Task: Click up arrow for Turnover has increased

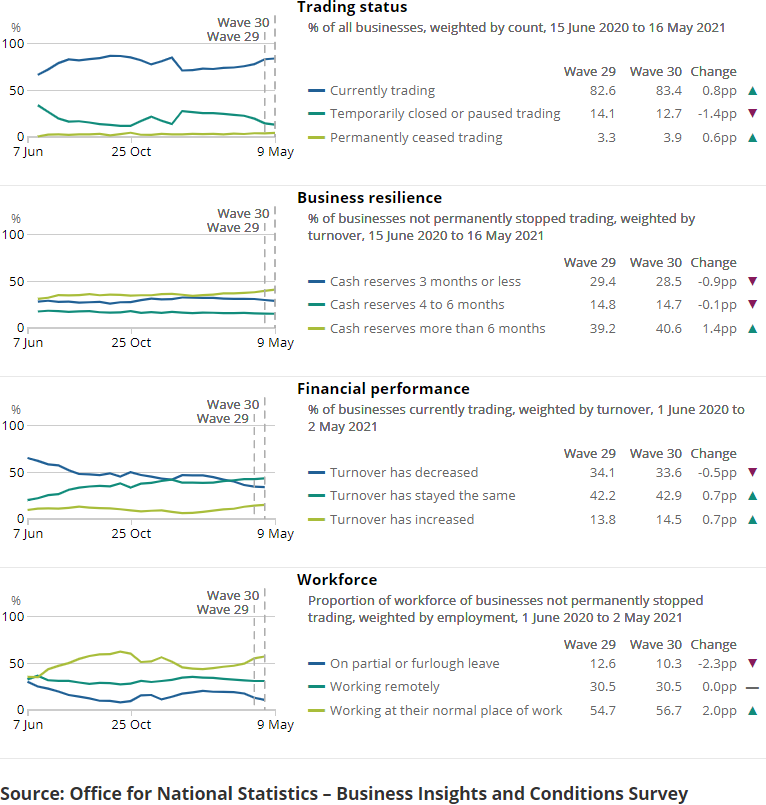Action: click(752, 520)
